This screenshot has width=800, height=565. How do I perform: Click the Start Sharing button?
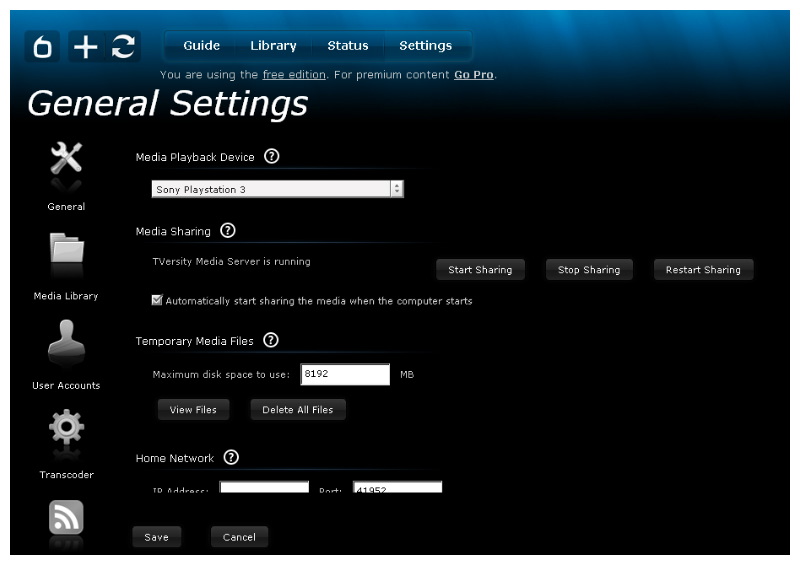(x=480, y=269)
